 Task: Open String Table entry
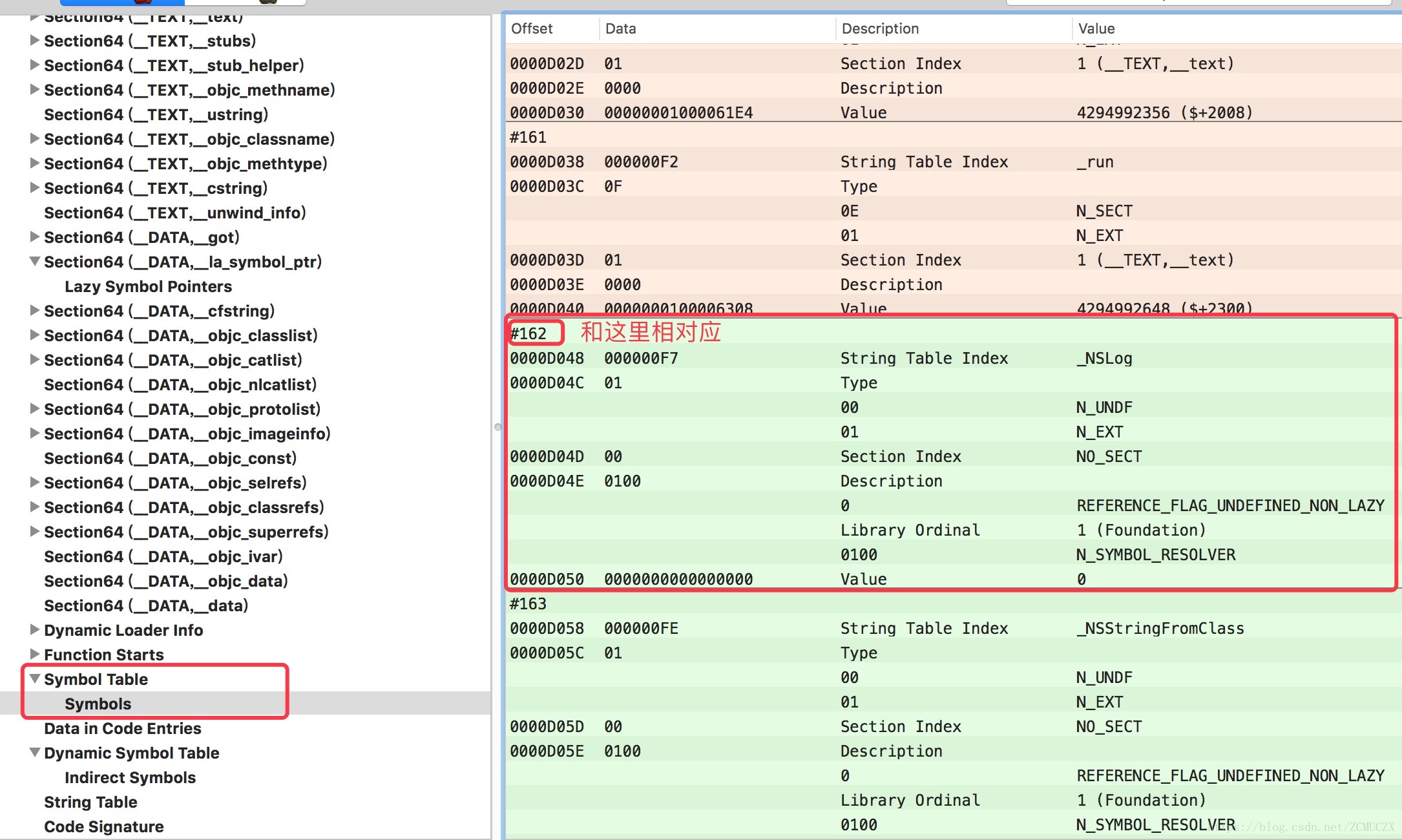point(90,802)
